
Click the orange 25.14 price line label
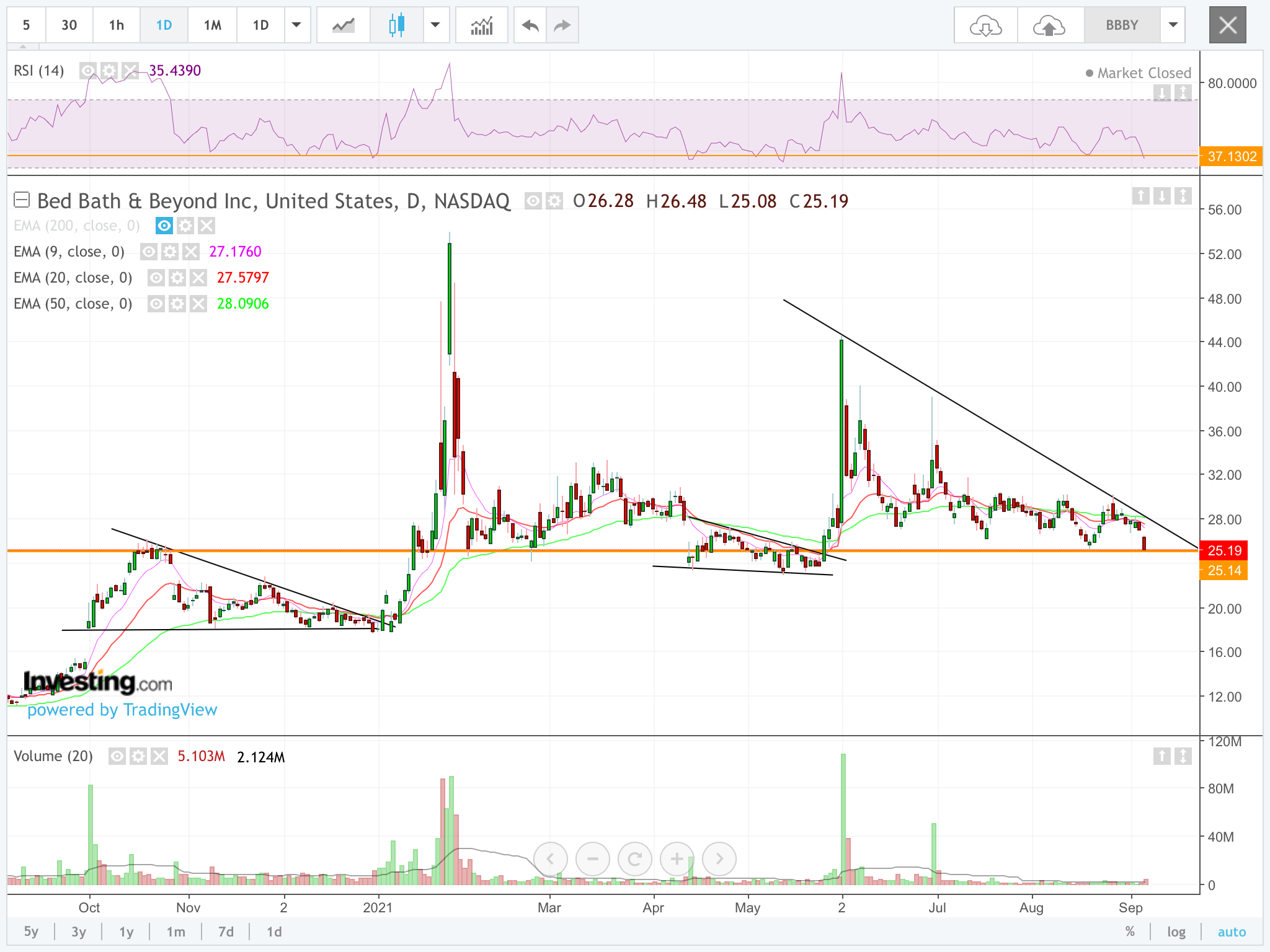tap(1224, 571)
